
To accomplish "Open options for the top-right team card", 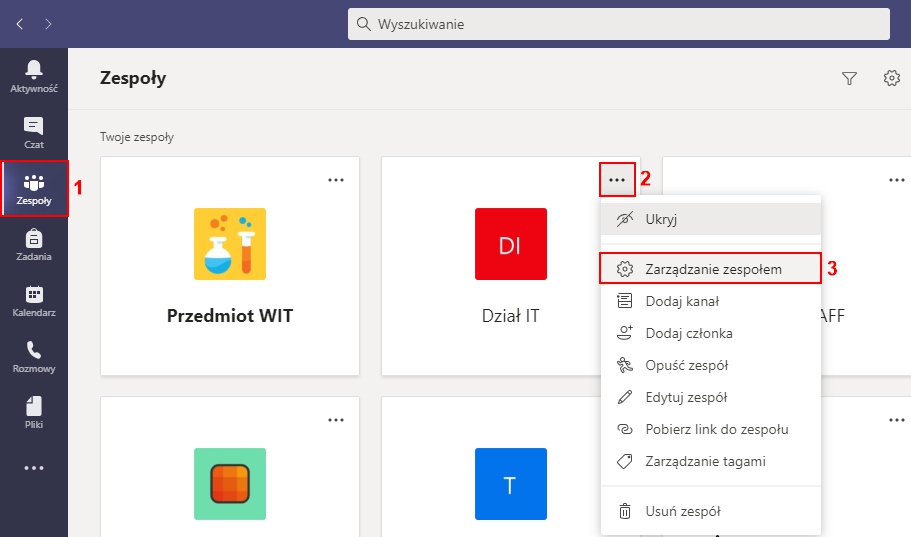I will [897, 180].
